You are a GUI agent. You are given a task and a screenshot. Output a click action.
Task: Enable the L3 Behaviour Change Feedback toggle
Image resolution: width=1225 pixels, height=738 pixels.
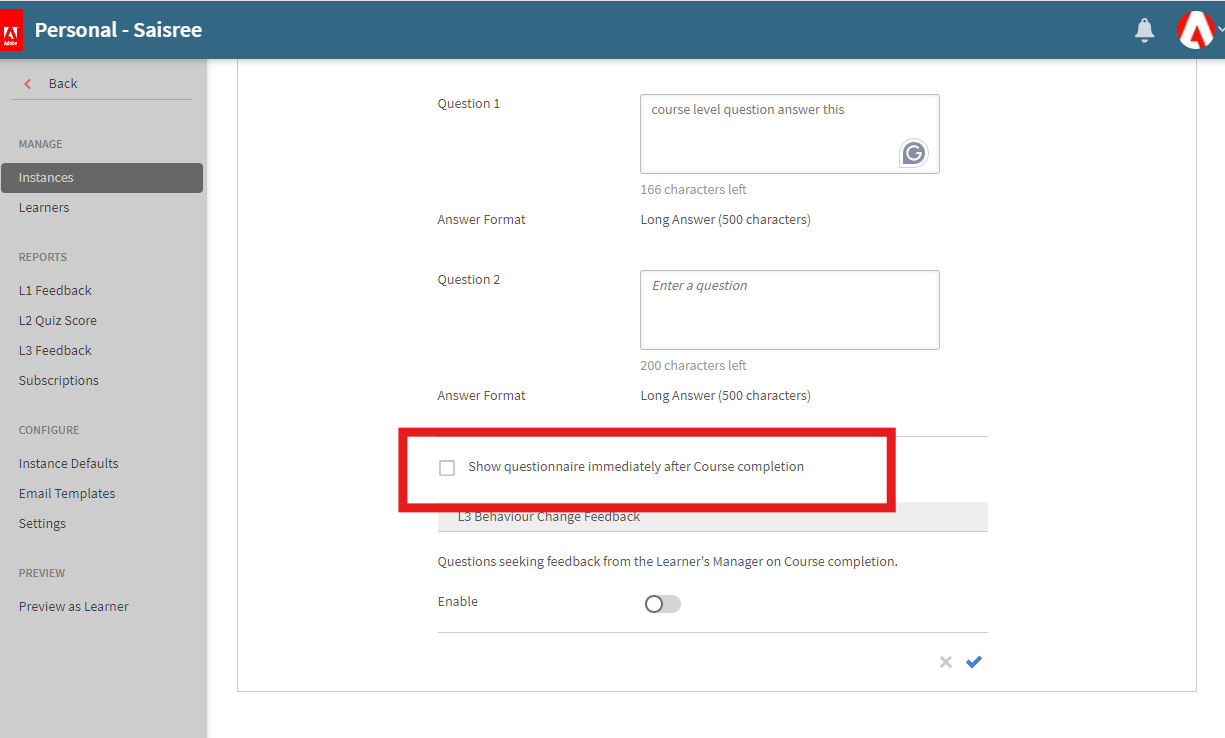point(662,604)
